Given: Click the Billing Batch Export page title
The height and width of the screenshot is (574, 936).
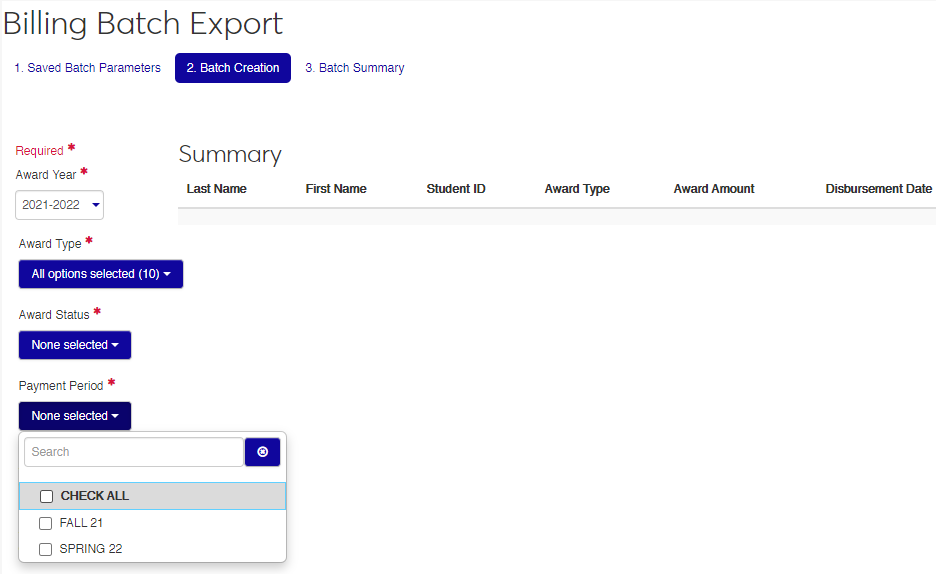Looking at the screenshot, I should tap(143, 24).
